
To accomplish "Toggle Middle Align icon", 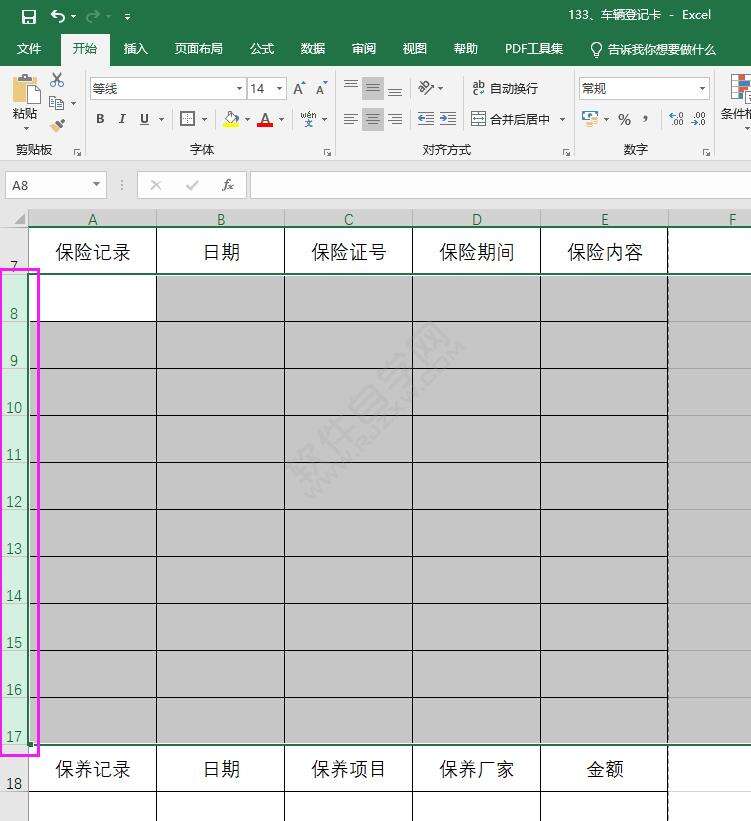I will click(373, 88).
